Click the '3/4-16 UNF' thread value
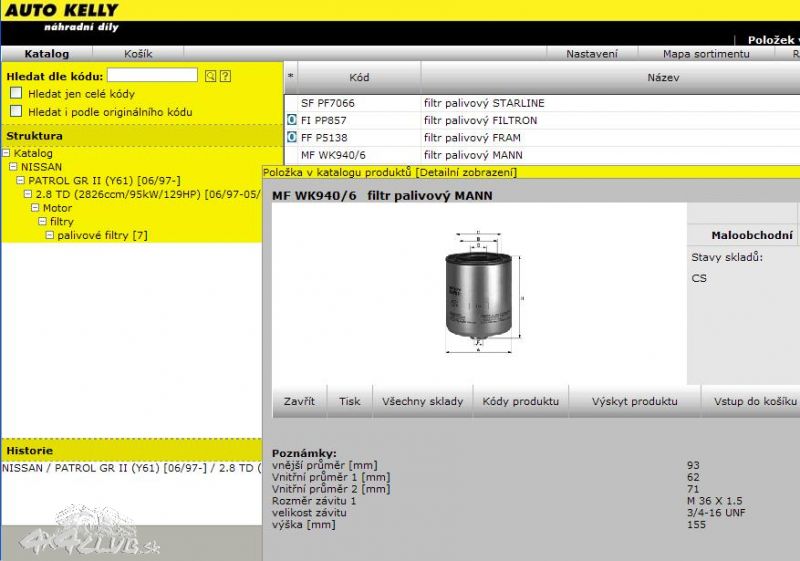 (x=716, y=513)
